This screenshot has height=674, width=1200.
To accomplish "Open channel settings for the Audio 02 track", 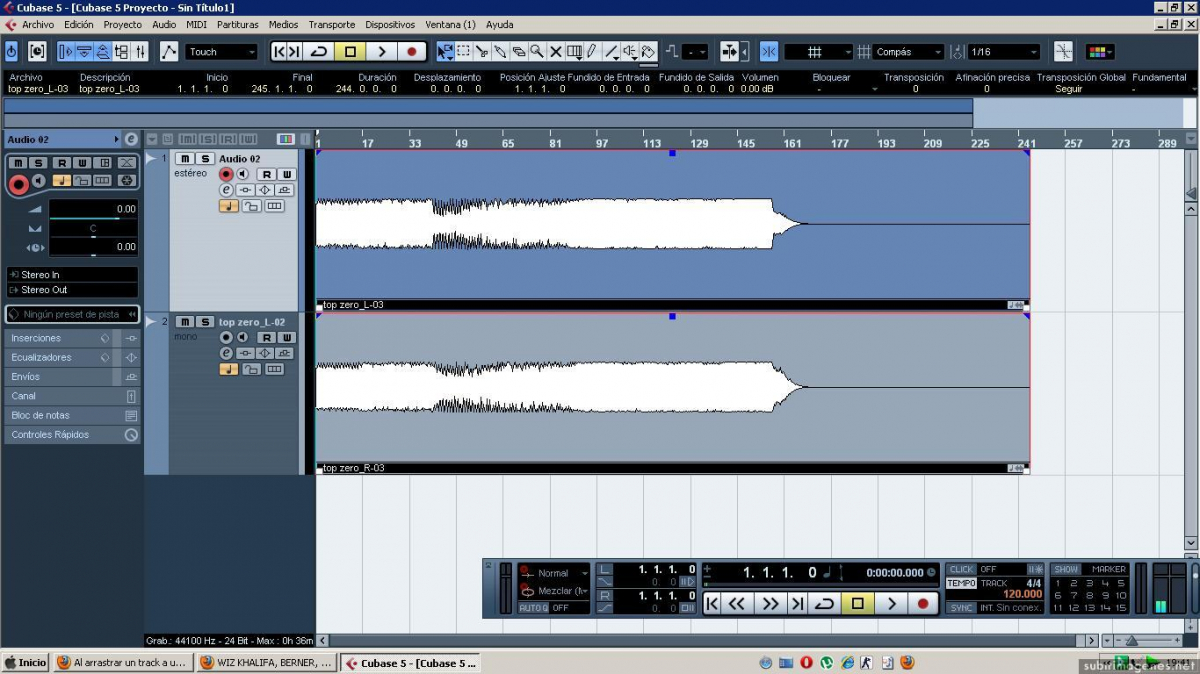I will [x=226, y=189].
